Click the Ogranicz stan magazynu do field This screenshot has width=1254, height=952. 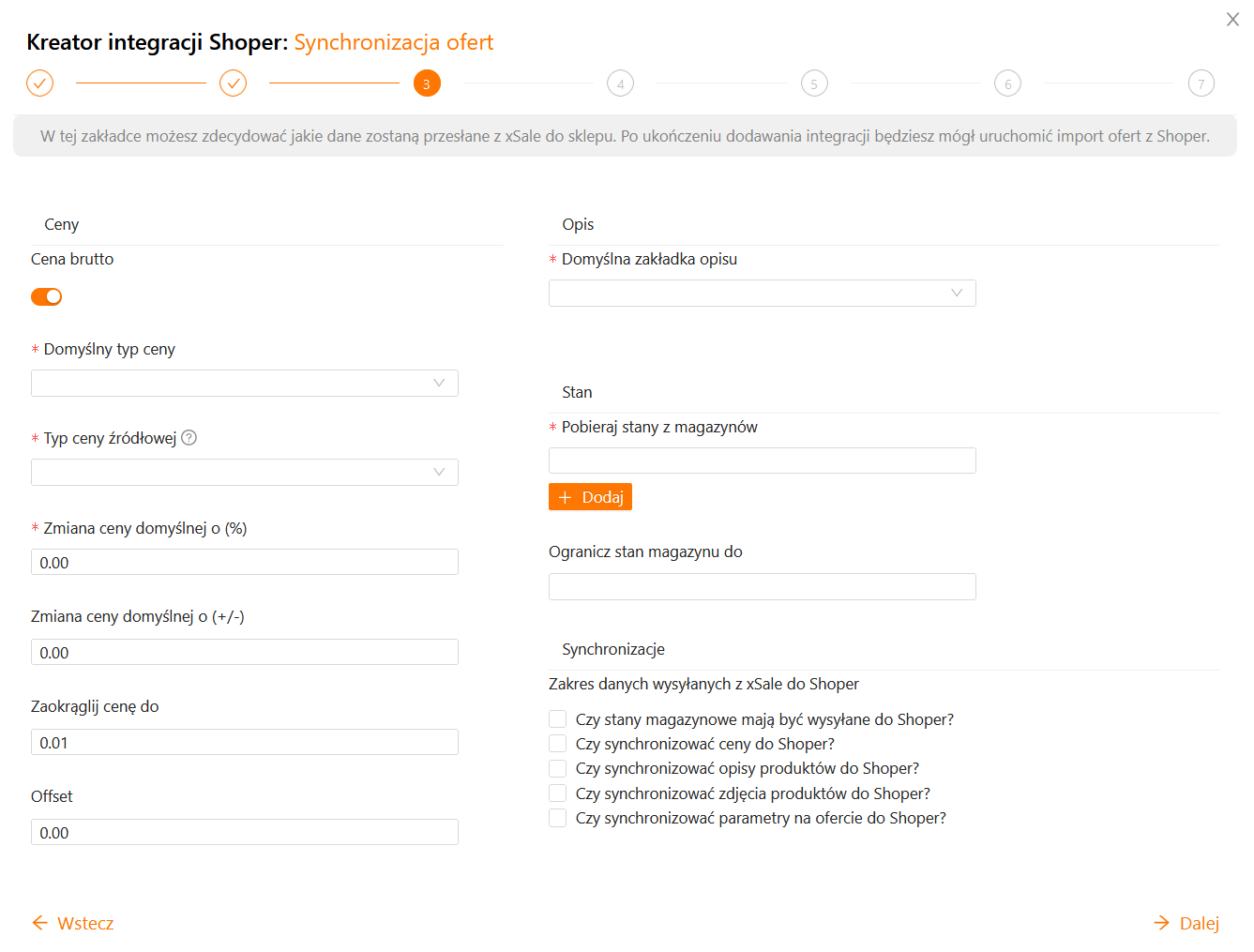(x=762, y=586)
